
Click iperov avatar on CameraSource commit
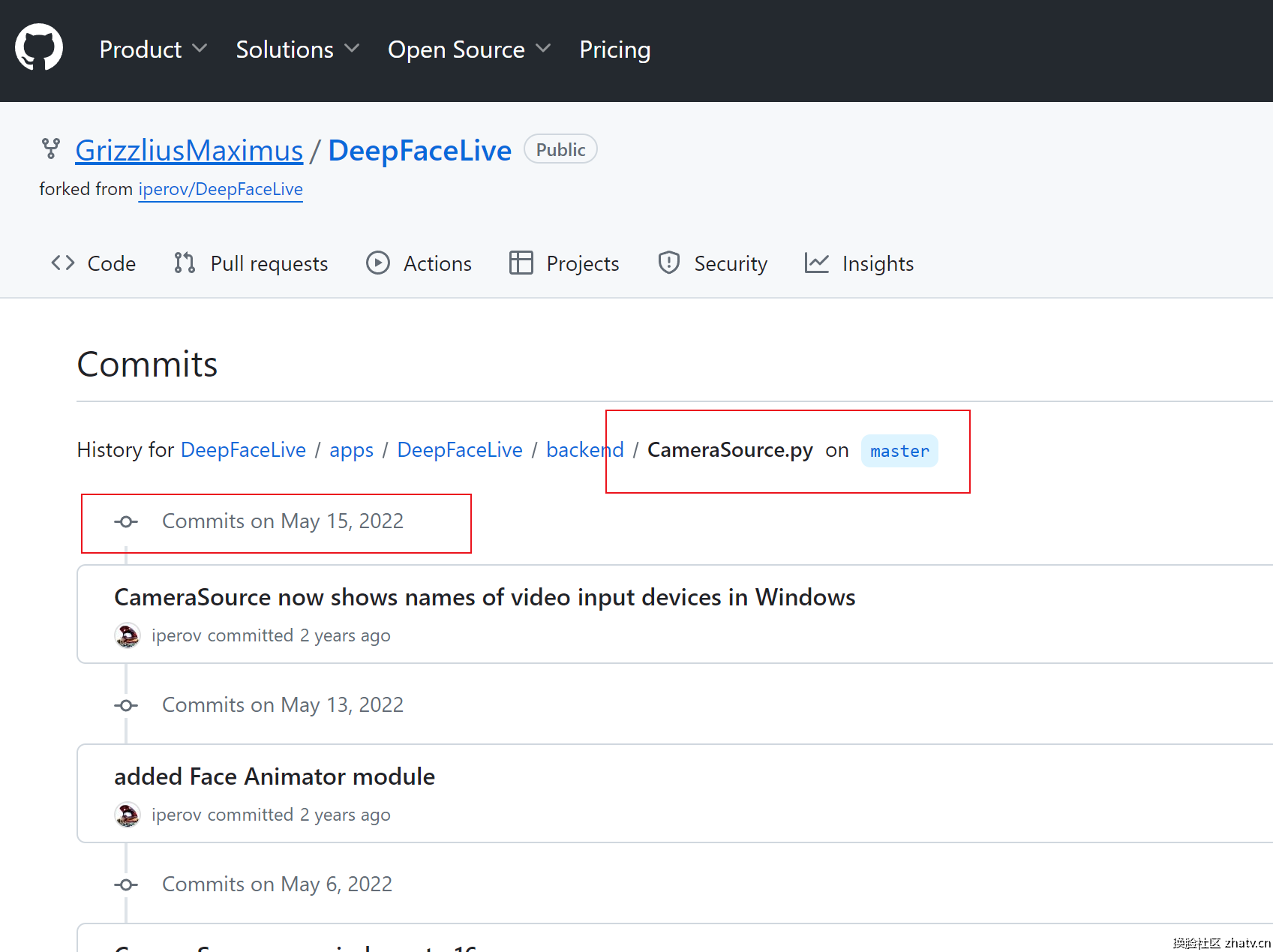(x=128, y=635)
